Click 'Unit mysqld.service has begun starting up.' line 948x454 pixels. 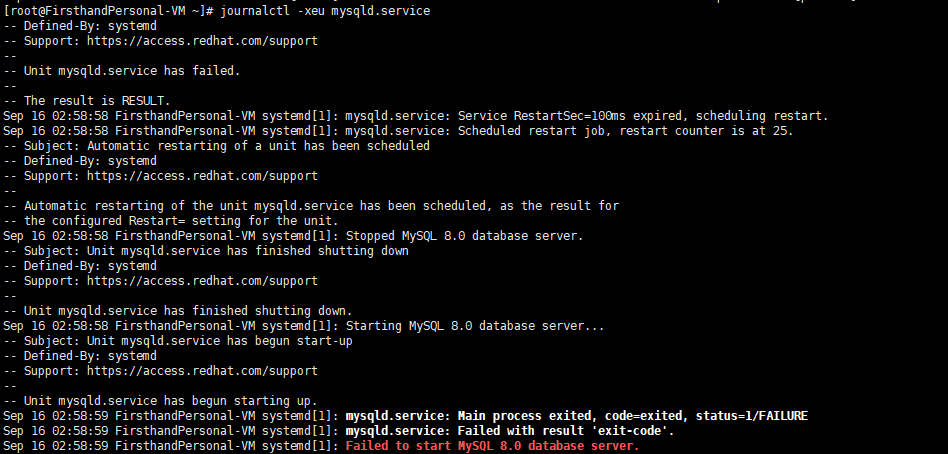(x=170, y=401)
